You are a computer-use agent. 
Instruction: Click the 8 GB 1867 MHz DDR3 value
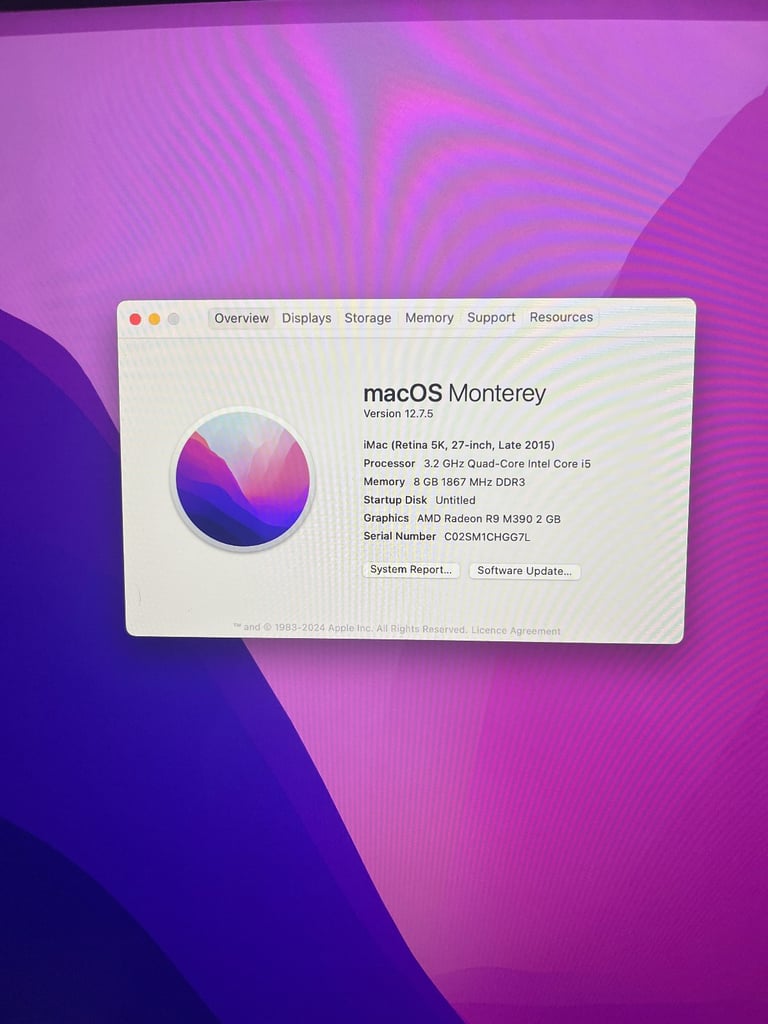pos(469,482)
